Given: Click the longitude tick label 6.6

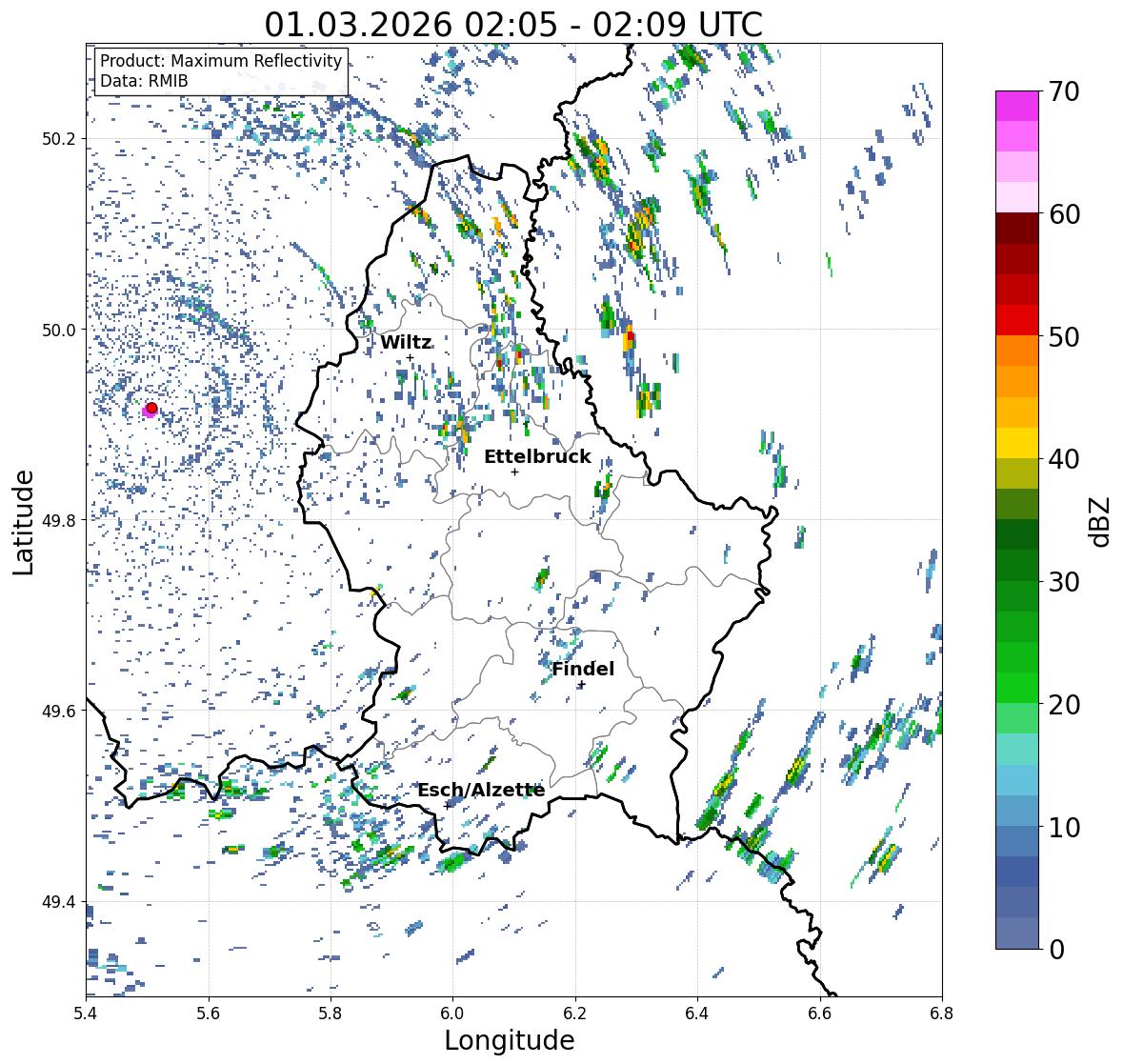Looking at the screenshot, I should [x=820, y=1014].
